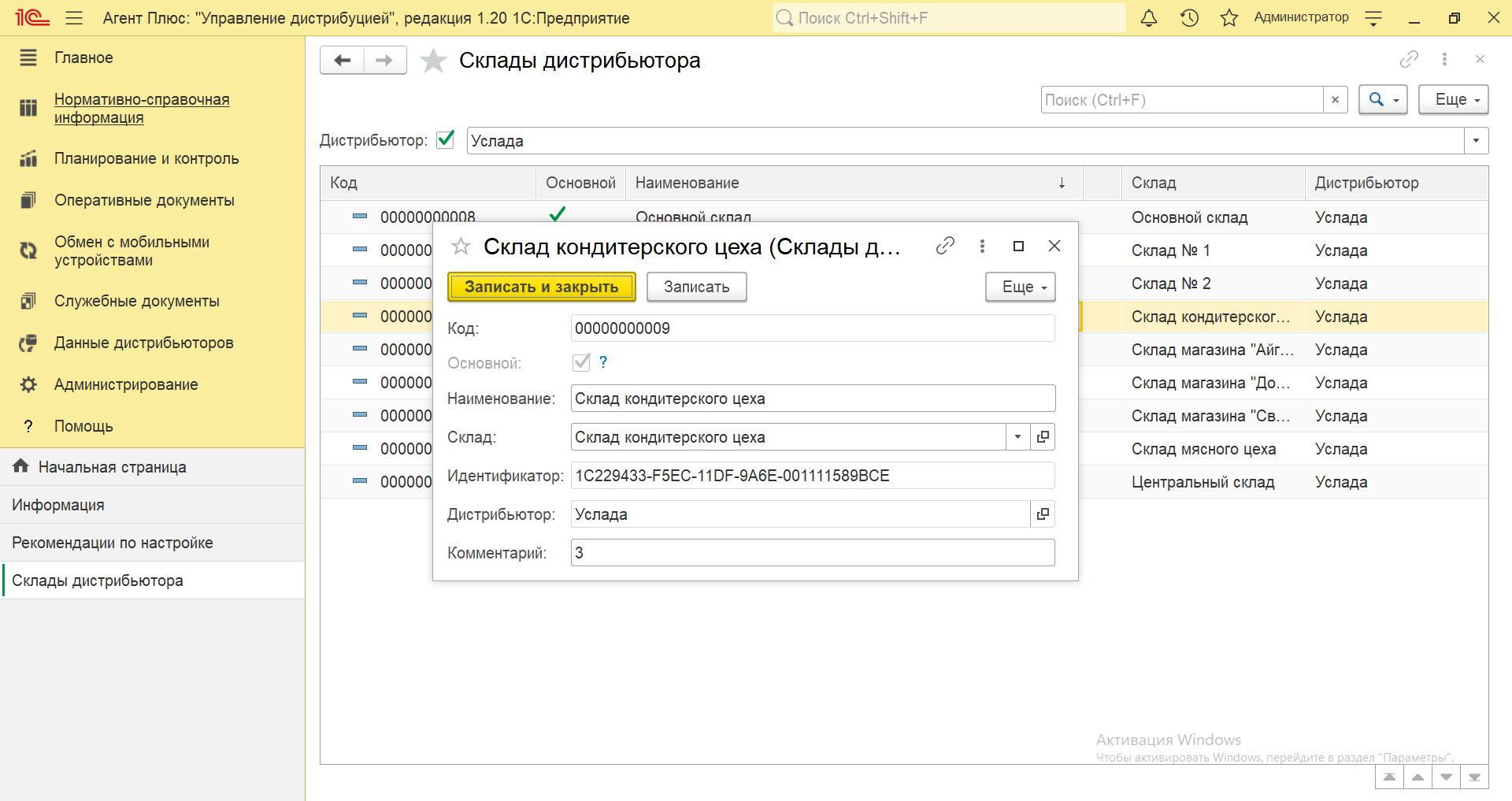Go back with left arrow button
The width and height of the screenshot is (1512, 801).
(343, 60)
